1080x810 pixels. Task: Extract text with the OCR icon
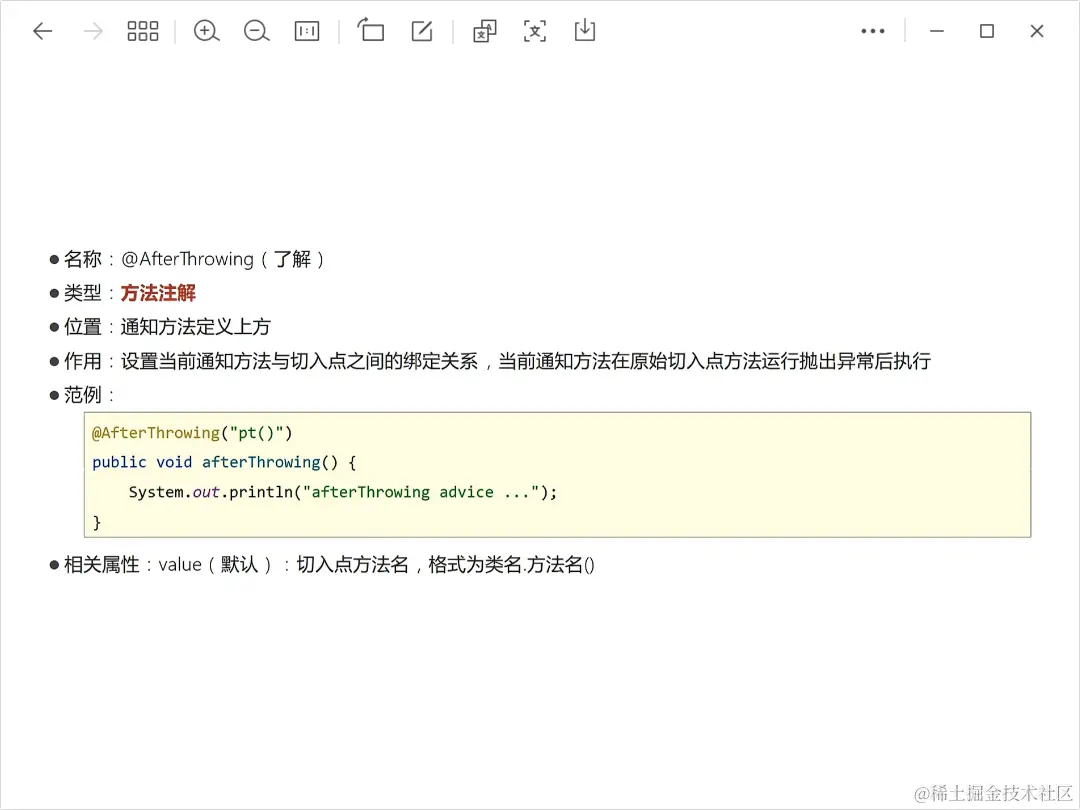pyautogui.click(x=534, y=31)
